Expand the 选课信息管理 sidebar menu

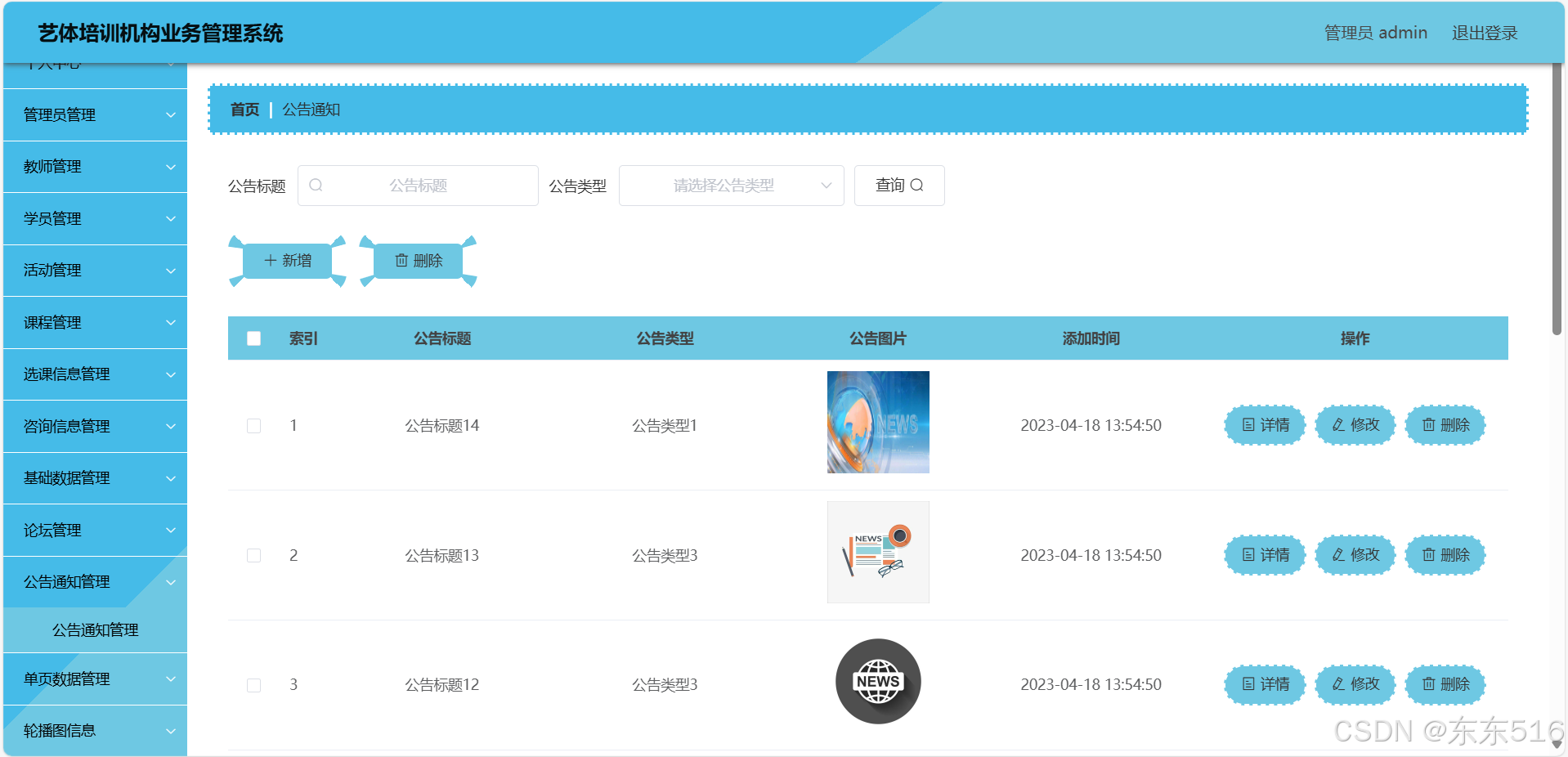click(96, 374)
